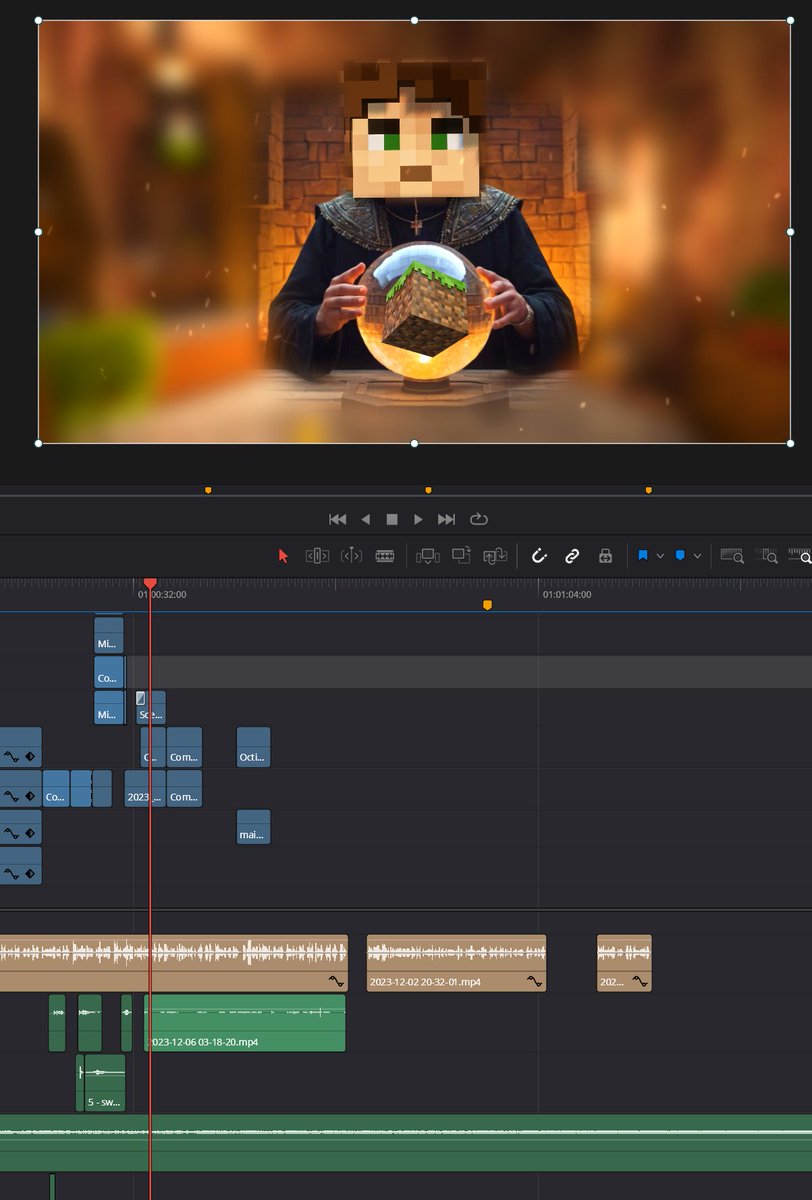Screen dimensions: 812x1200
Task: Click the Replace Clip toolbar icon
Action: (x=495, y=555)
